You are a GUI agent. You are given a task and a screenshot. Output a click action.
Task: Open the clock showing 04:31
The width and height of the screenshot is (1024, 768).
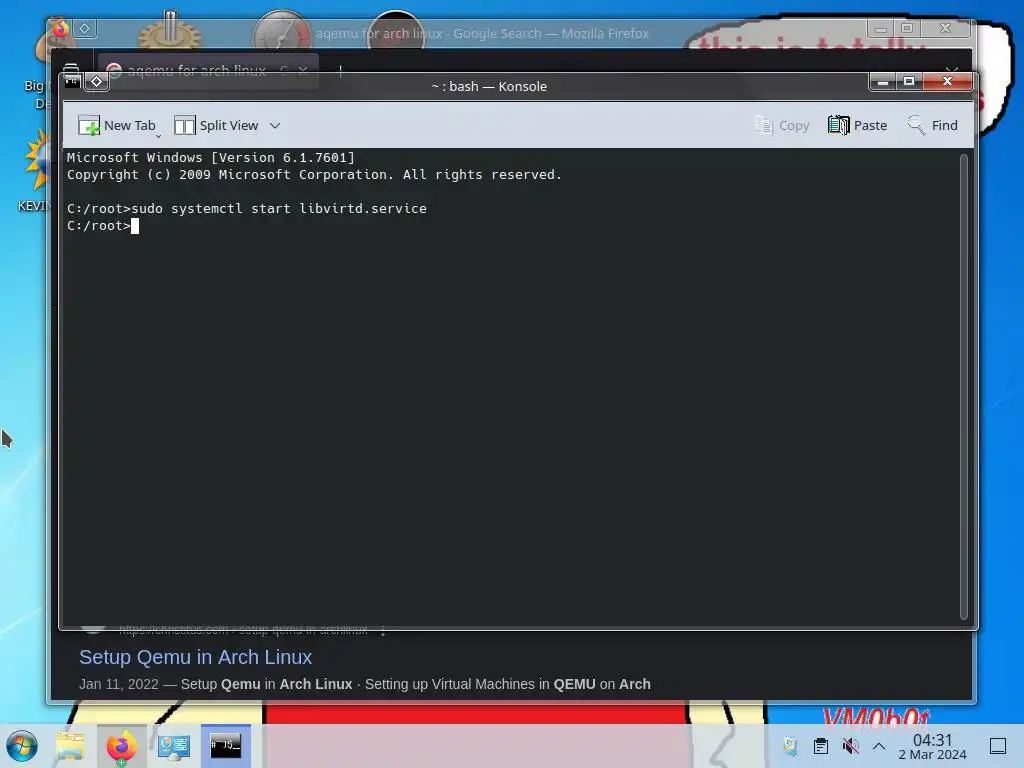(x=933, y=746)
